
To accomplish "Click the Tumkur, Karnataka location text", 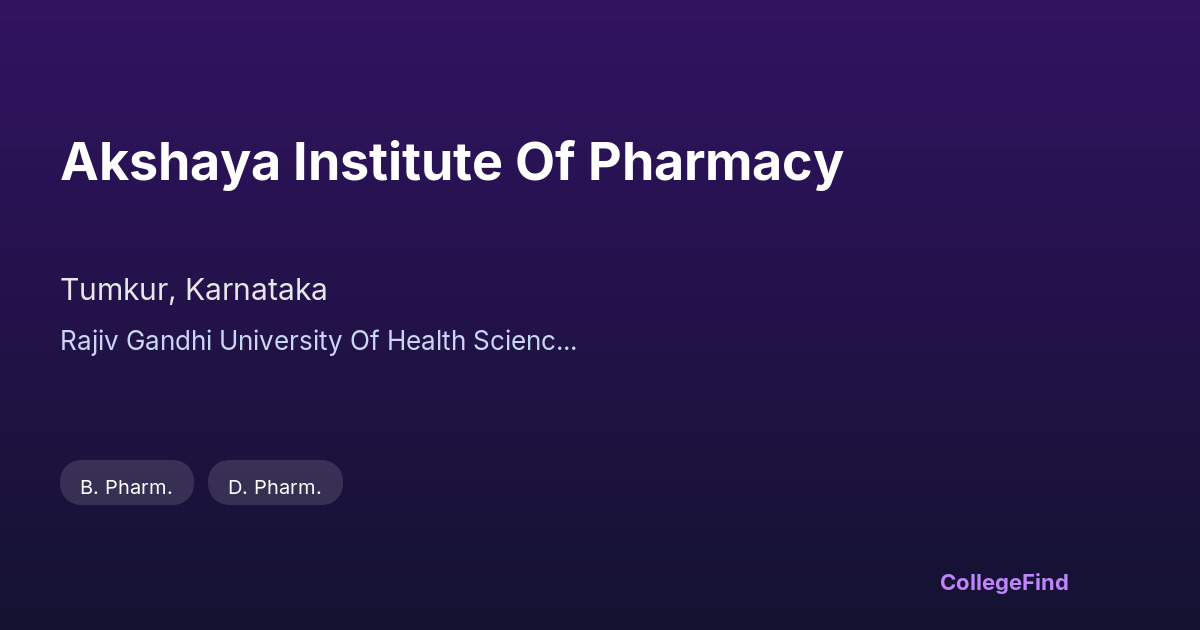I will click(194, 290).
